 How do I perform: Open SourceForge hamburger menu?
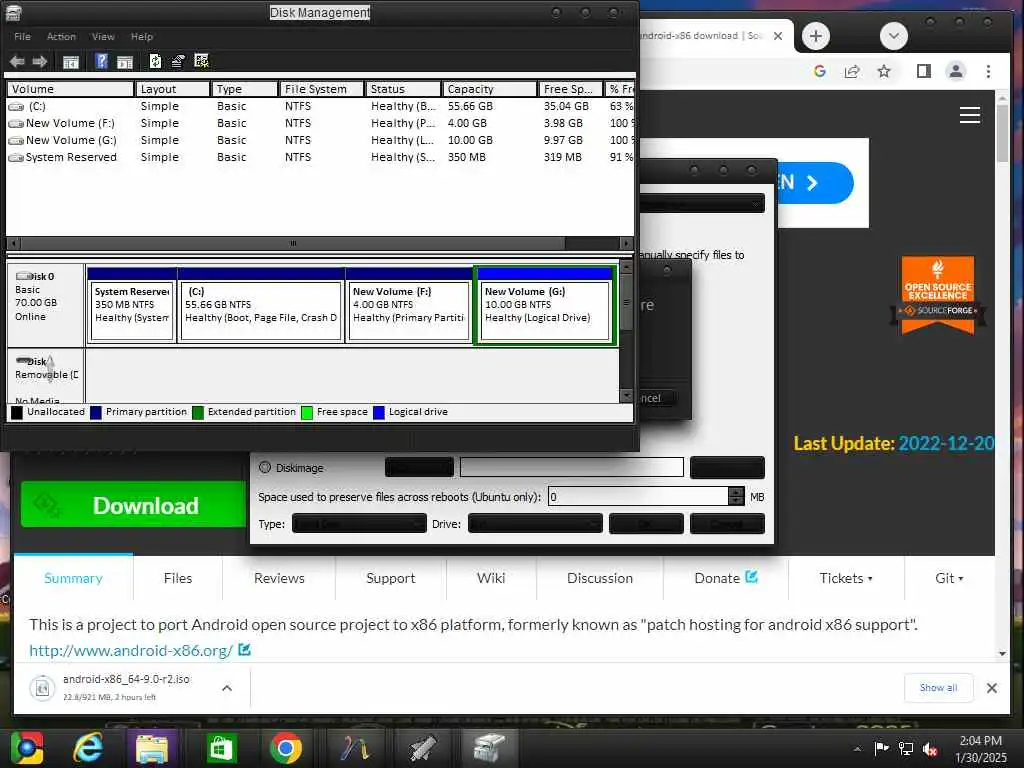tap(970, 115)
